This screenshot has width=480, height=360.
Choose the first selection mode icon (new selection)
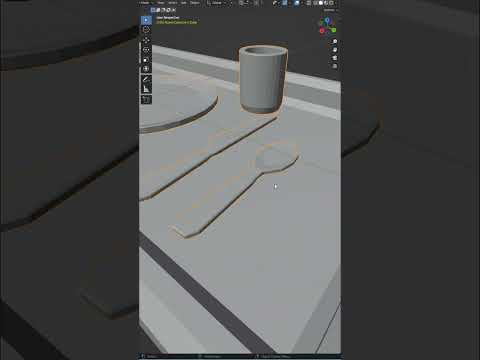coord(153,10)
